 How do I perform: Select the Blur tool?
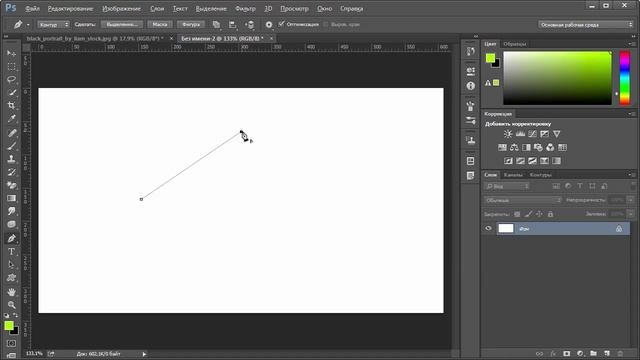click(x=11, y=211)
